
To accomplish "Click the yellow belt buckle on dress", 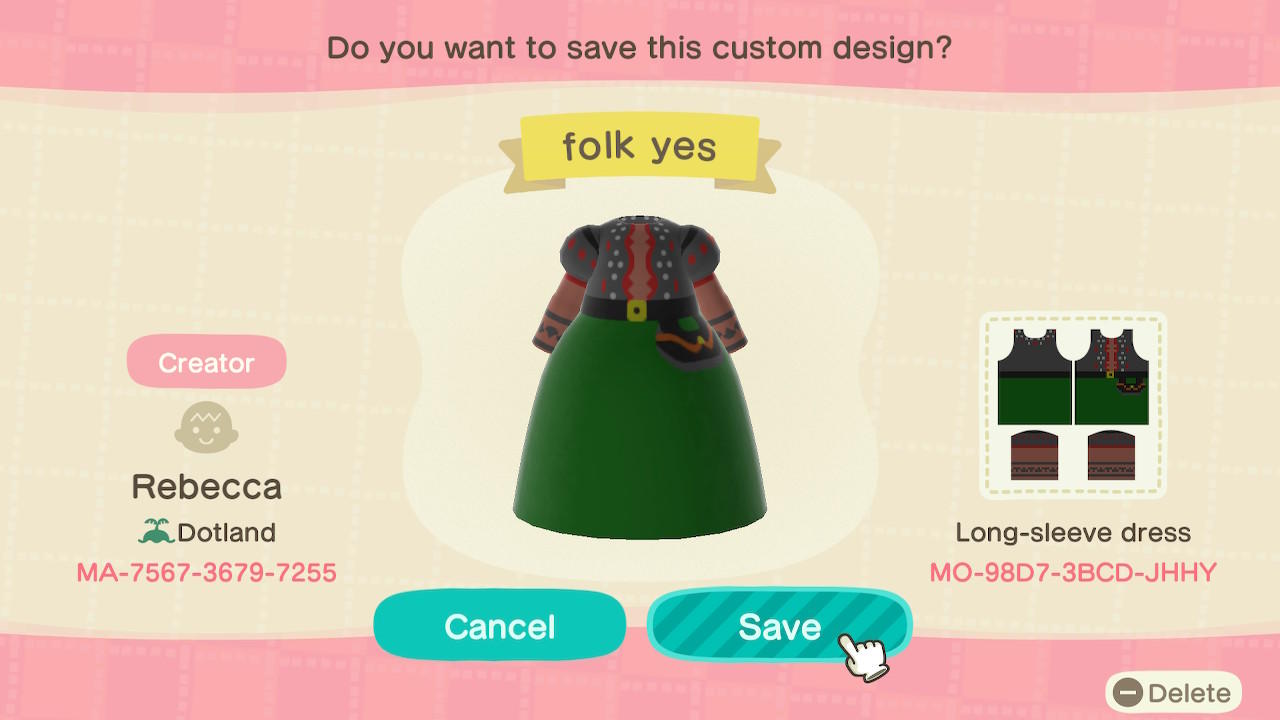I will 636,311.
